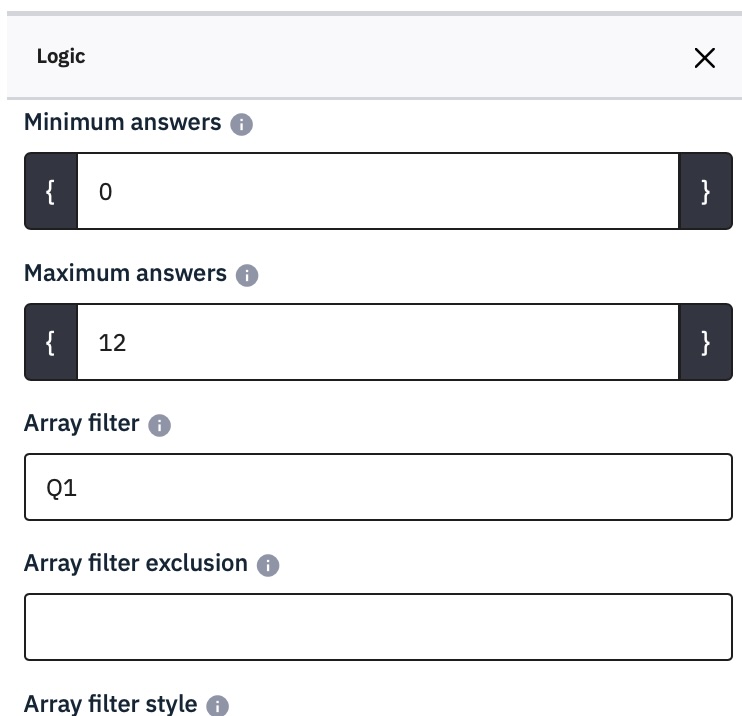Click the Array filter style info icon
The image size is (742, 716).
coord(217,705)
